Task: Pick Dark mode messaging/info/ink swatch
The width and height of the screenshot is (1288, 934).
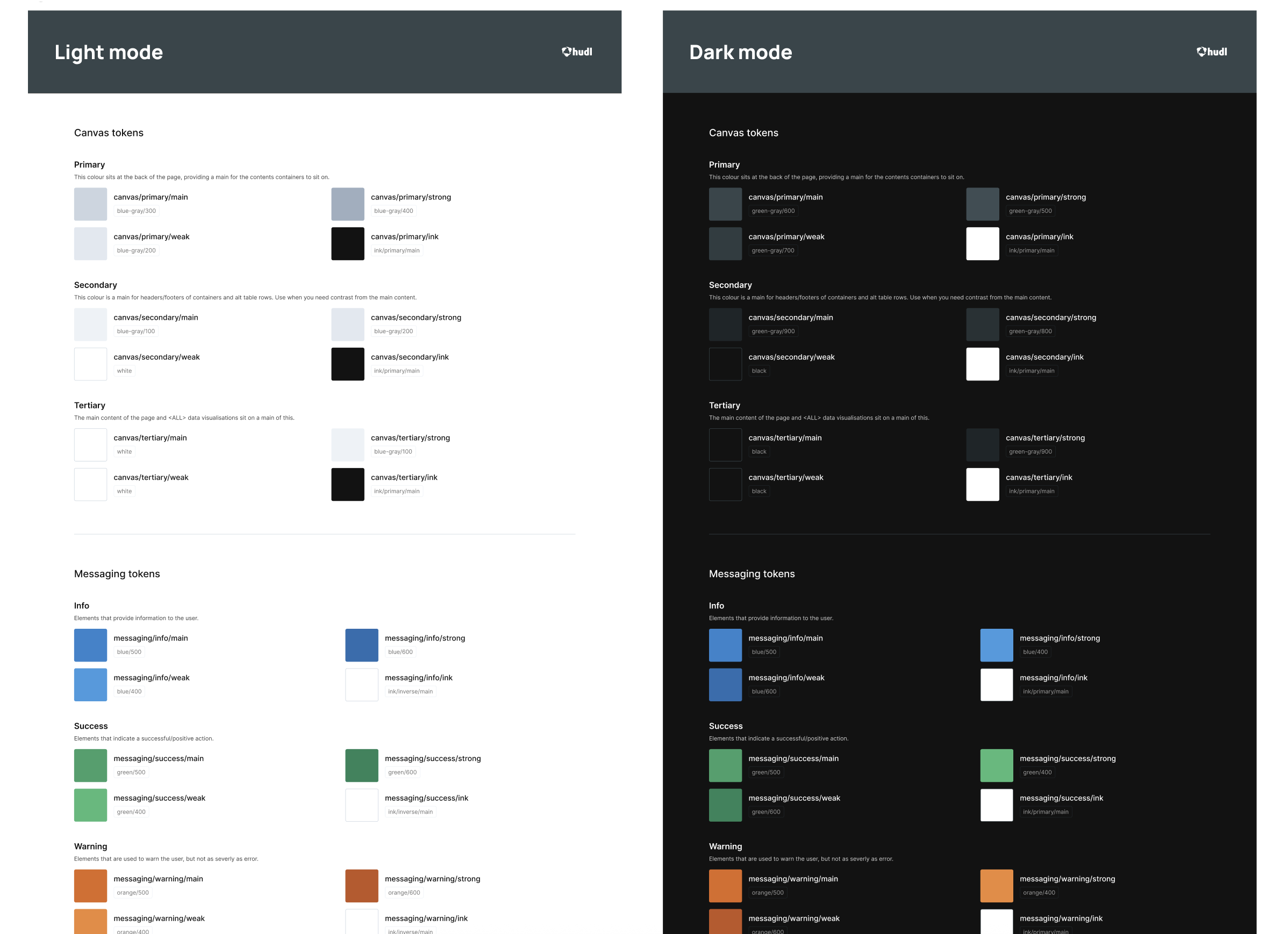Action: [x=997, y=685]
